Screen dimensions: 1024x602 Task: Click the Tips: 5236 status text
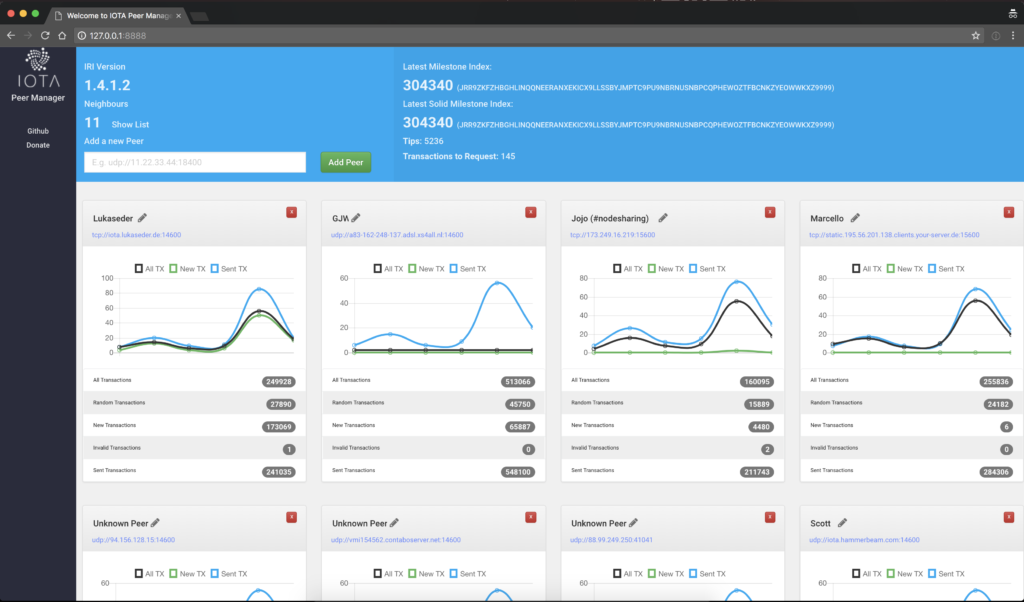pyautogui.click(x=423, y=141)
